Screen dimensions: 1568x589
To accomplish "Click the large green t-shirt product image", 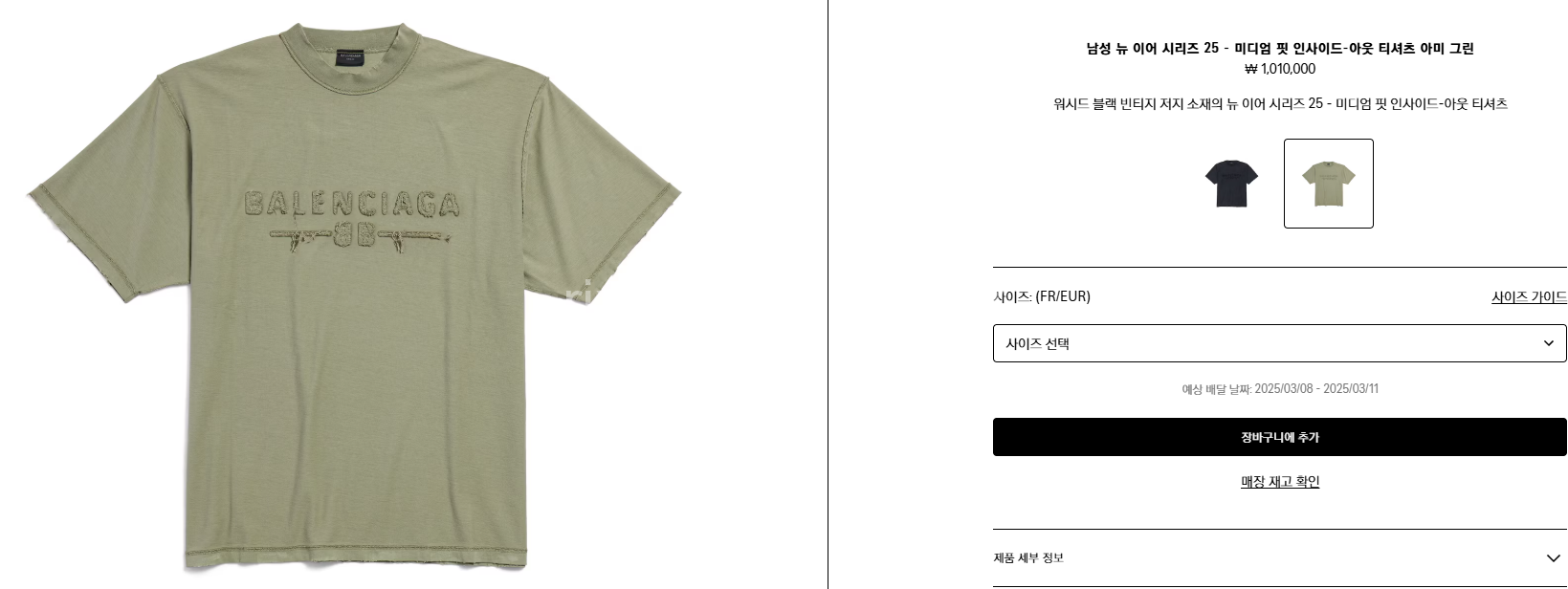I will [354, 296].
